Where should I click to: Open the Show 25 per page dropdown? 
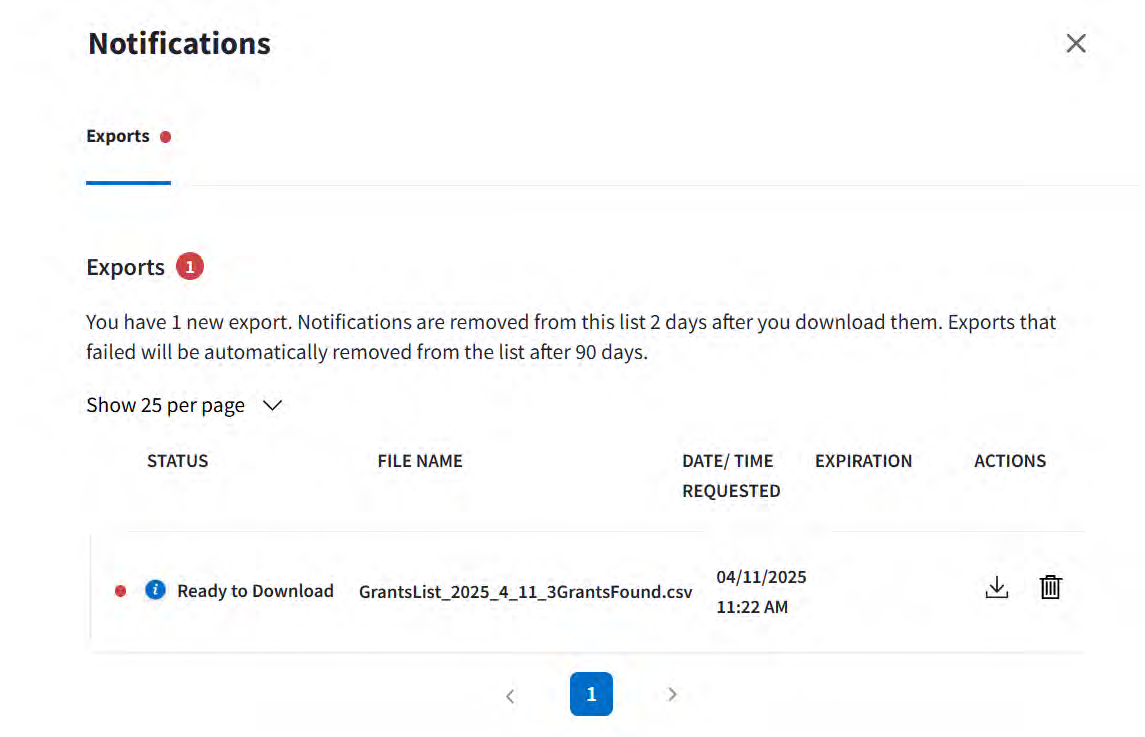click(x=185, y=405)
